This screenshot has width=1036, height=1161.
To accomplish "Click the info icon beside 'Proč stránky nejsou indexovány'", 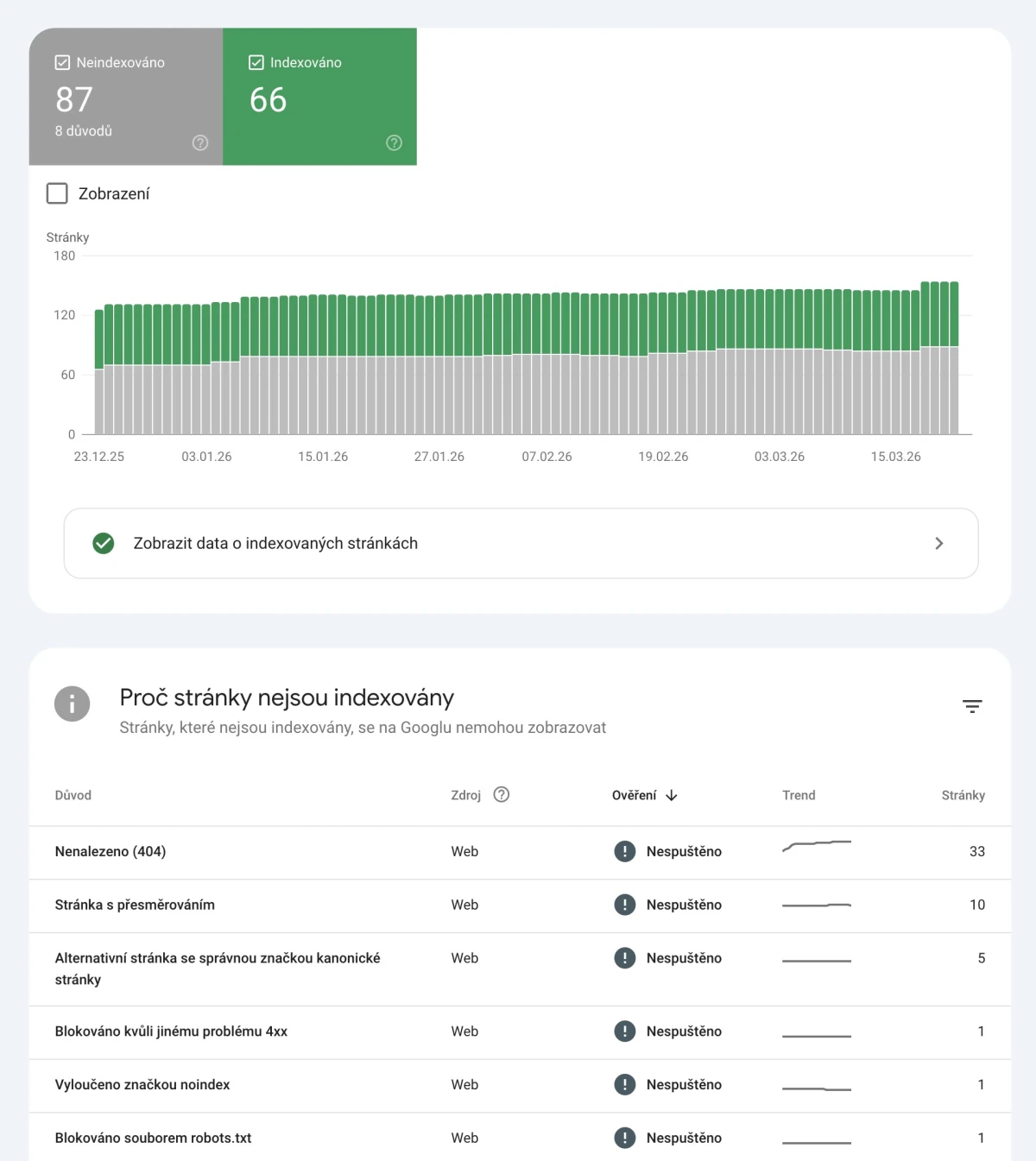I will pyautogui.click(x=72, y=704).
